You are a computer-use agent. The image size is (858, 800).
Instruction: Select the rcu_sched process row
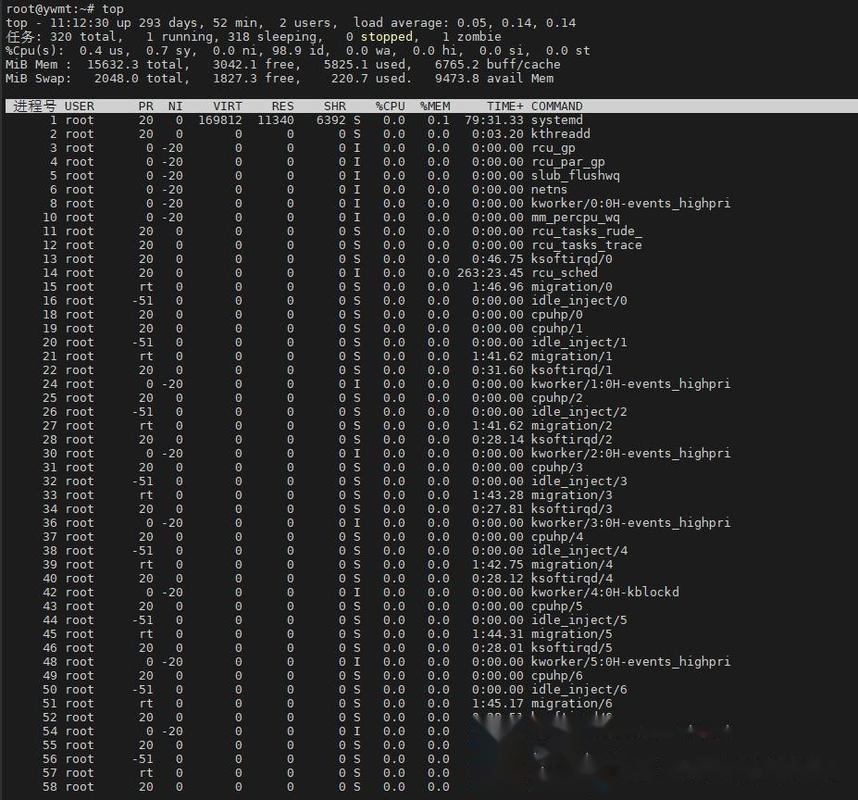pos(400,272)
